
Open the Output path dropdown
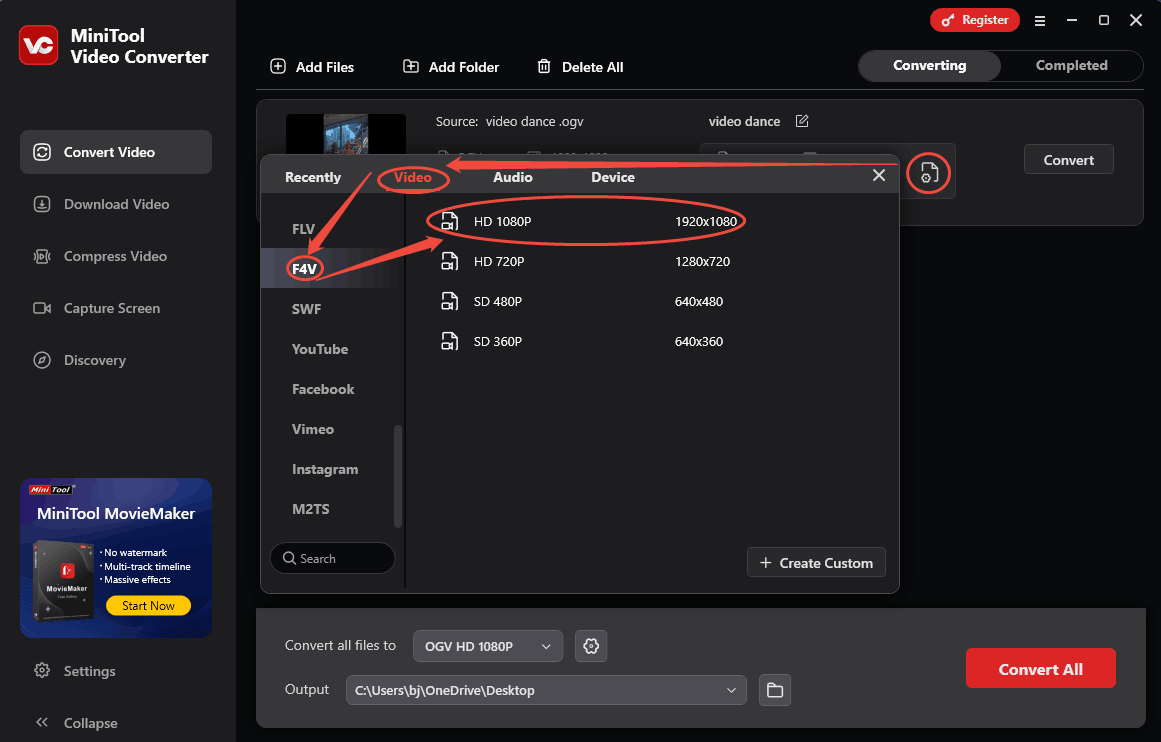[546, 690]
